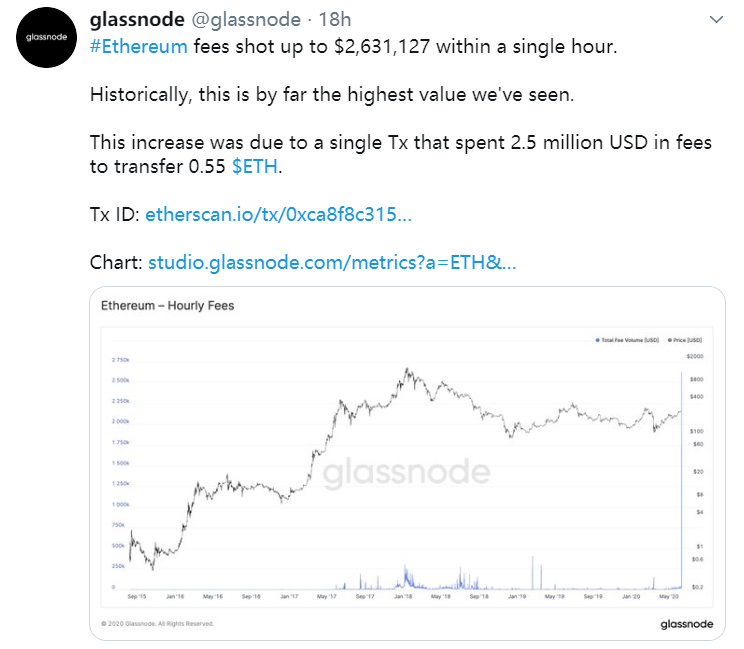
Task: Click the Ethereum – Hourly Fees chart title
Action: point(168,305)
